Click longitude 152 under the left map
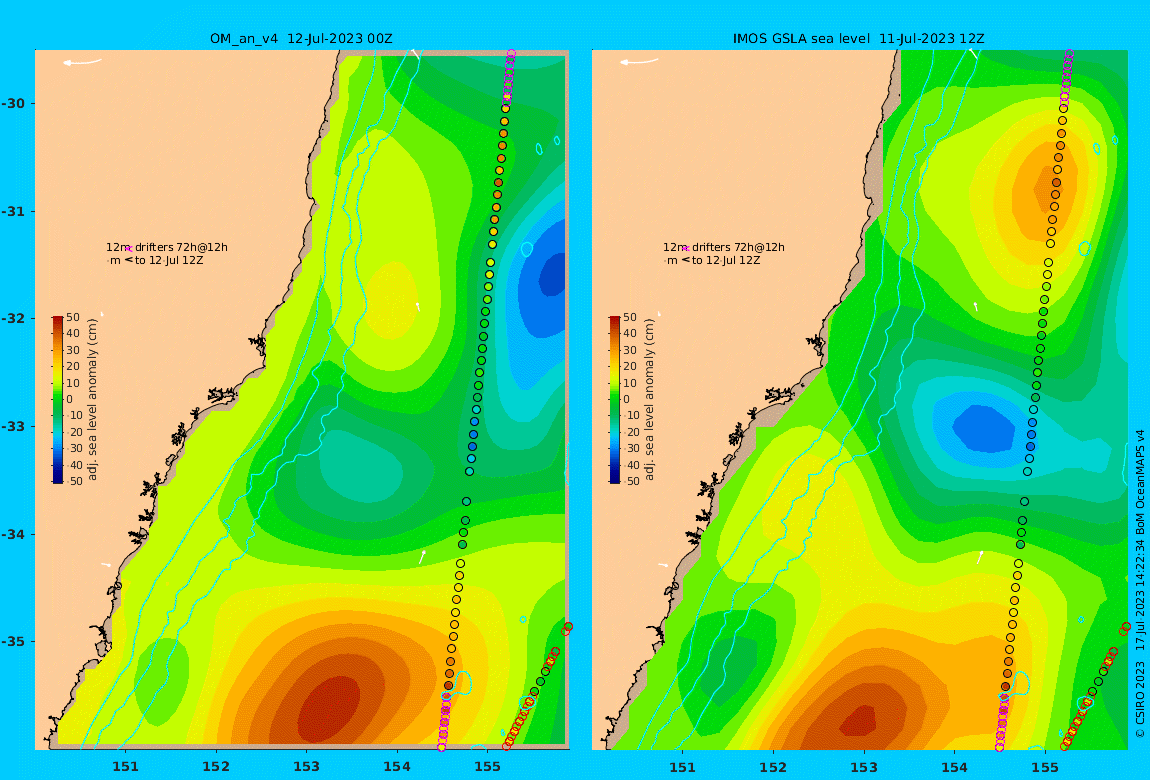The image size is (1150, 780). click(x=216, y=767)
